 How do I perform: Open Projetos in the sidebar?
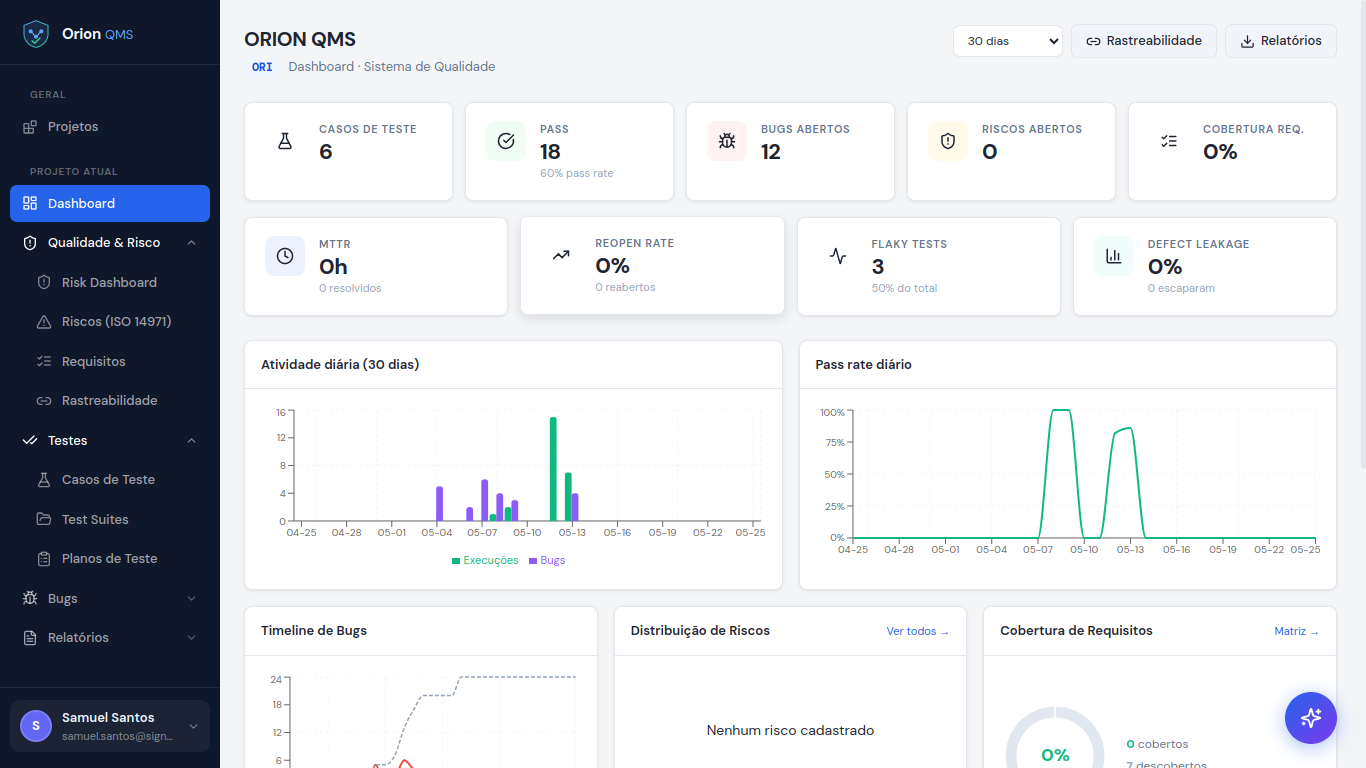pyautogui.click(x=110, y=127)
